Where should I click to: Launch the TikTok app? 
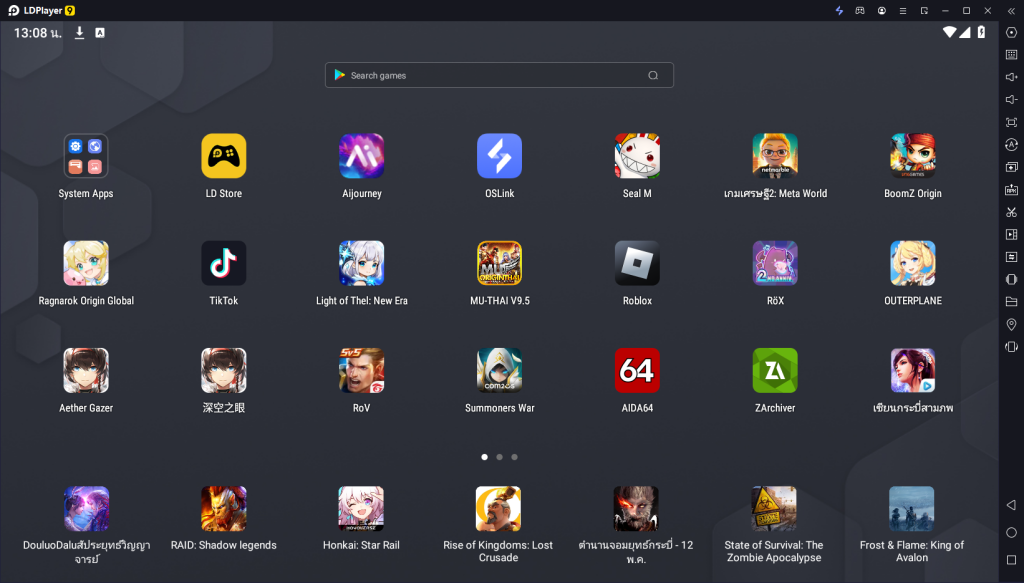[223, 262]
